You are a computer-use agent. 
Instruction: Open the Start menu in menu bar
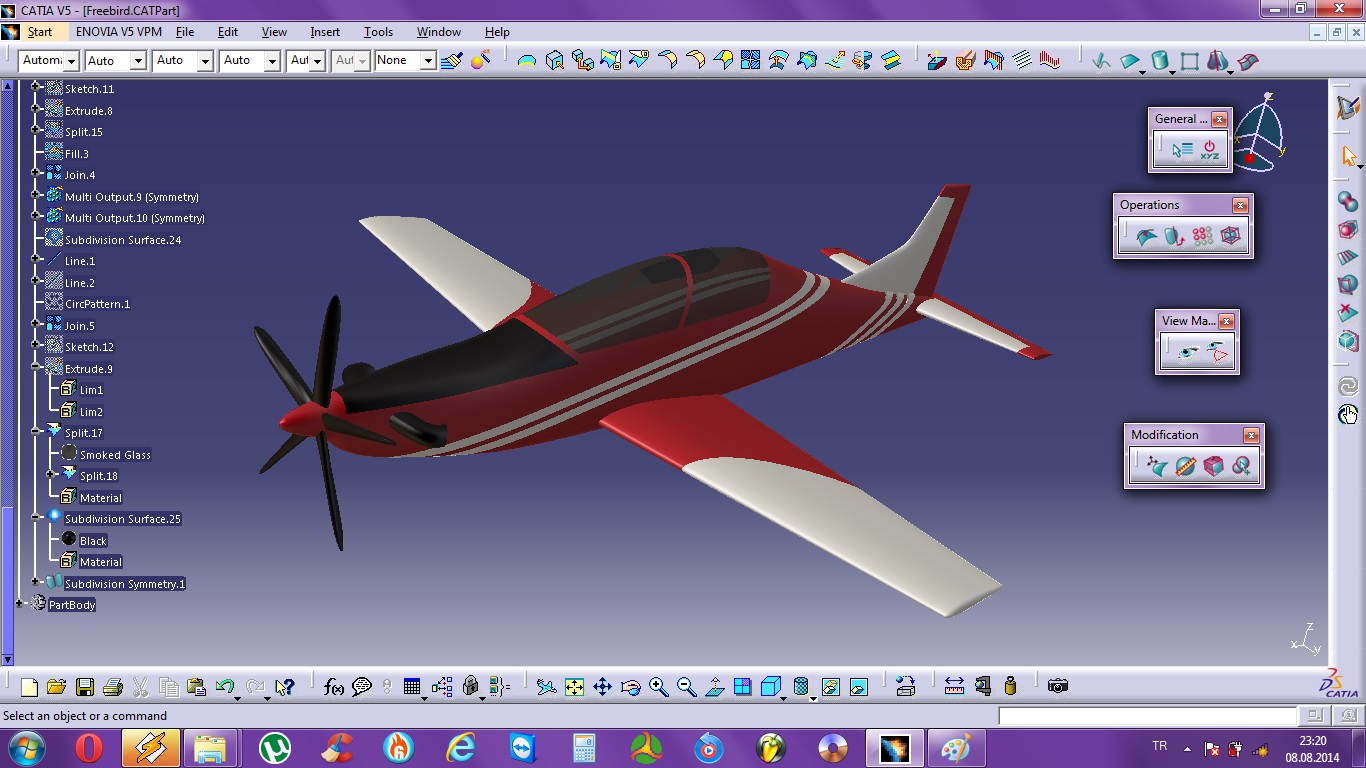click(x=40, y=32)
